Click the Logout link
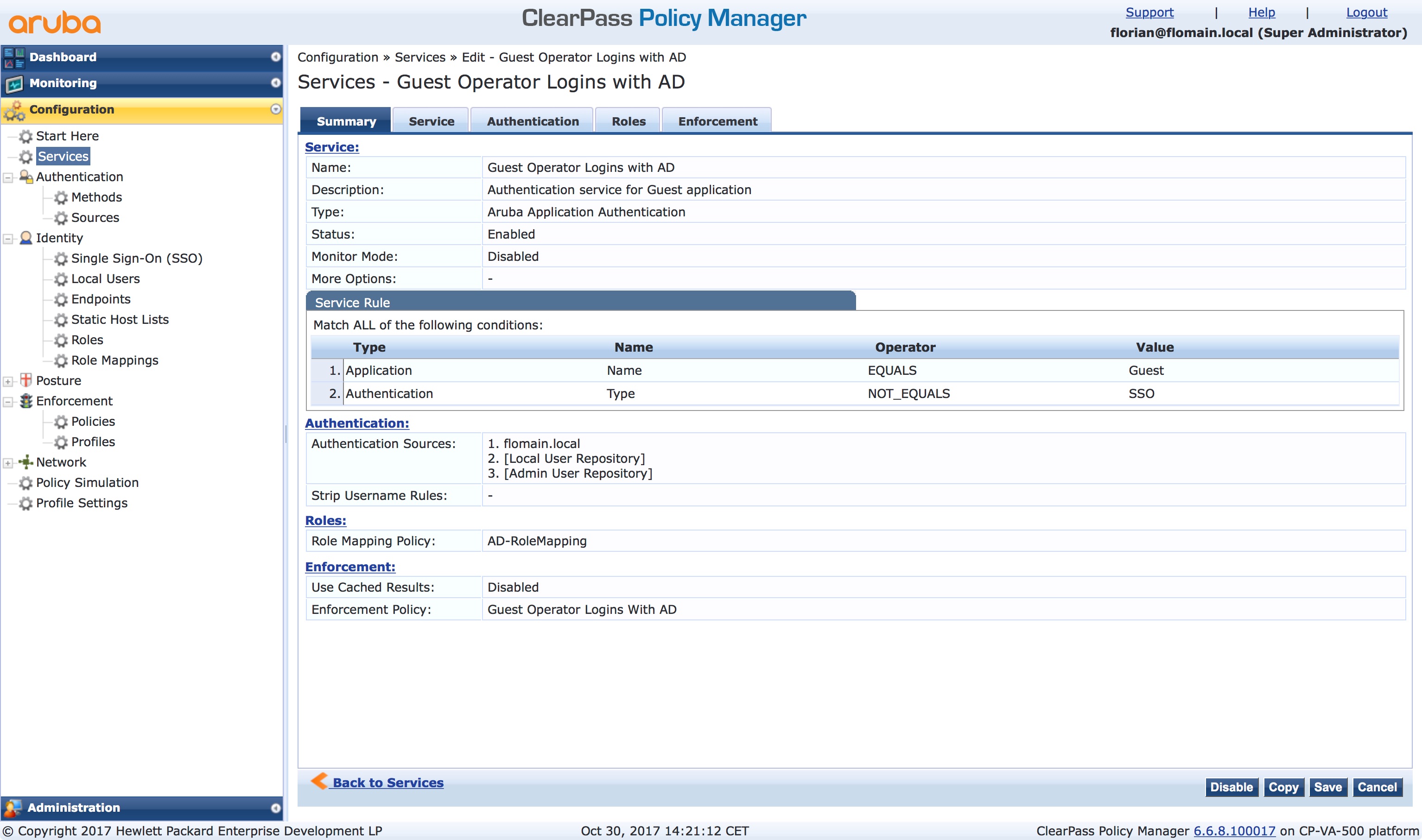 click(x=1366, y=13)
